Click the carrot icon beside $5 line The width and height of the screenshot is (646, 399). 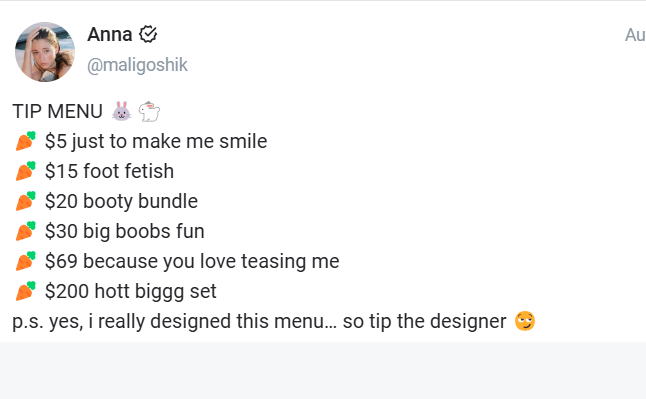(26, 141)
